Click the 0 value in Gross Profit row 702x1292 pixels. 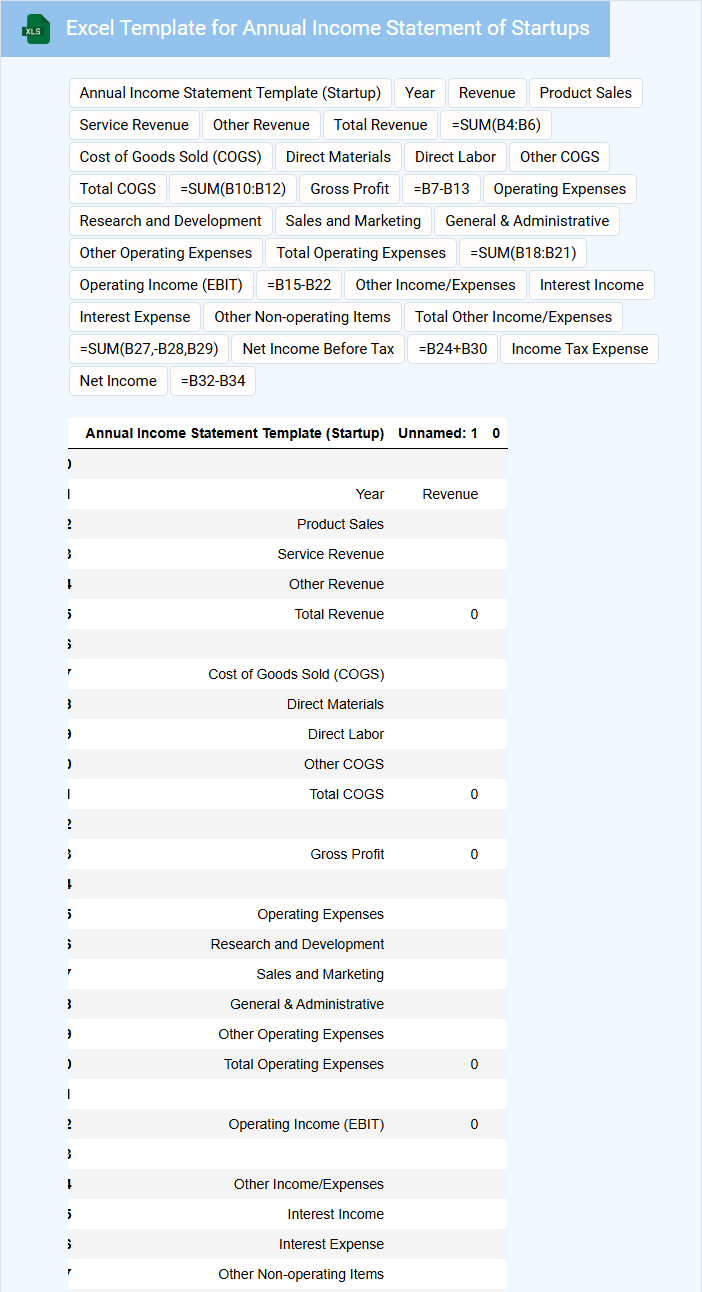pos(475,854)
